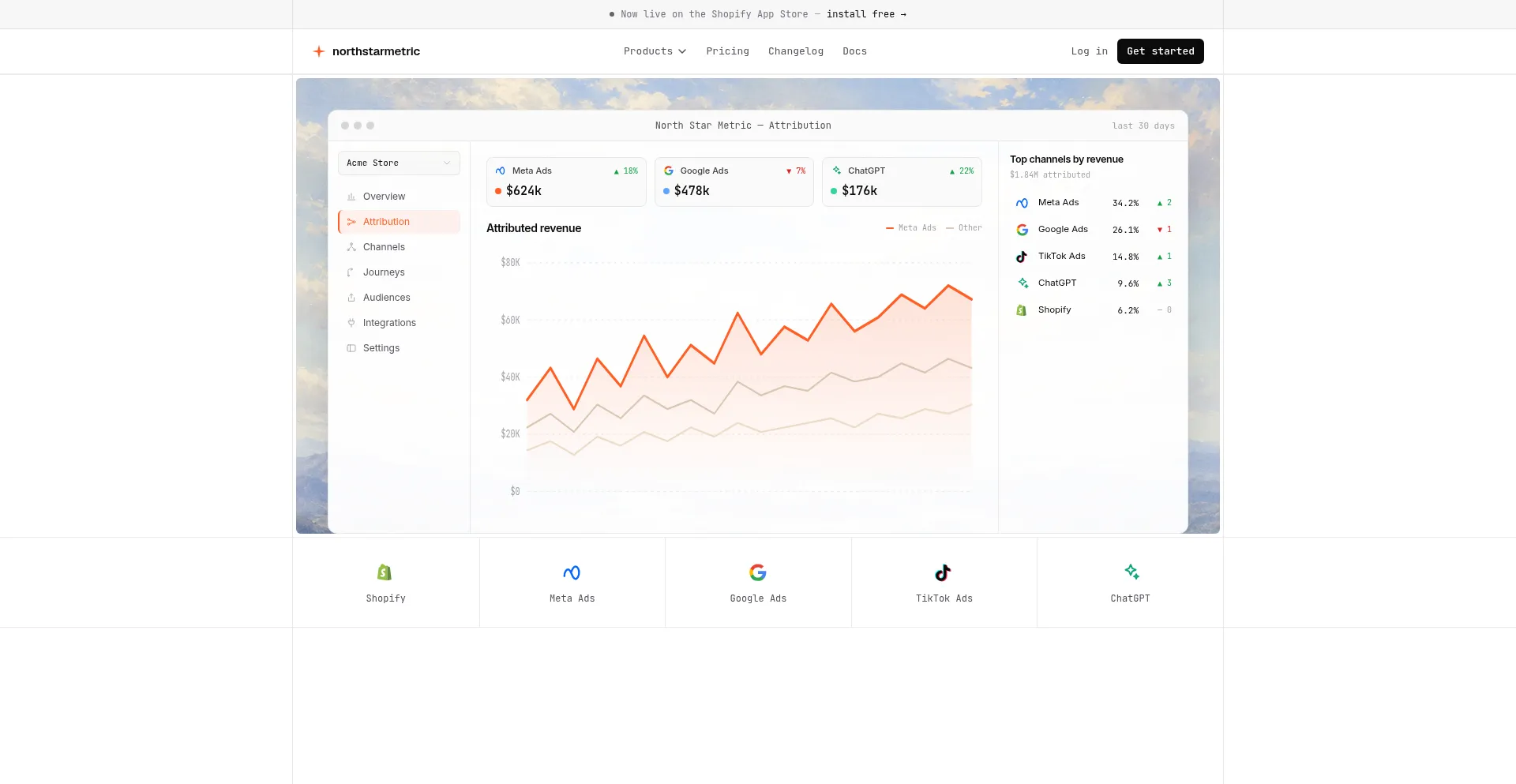Viewport: 1516px width, 784px height.
Task: Click the 22% change in ChatGPT card
Action: (x=961, y=171)
